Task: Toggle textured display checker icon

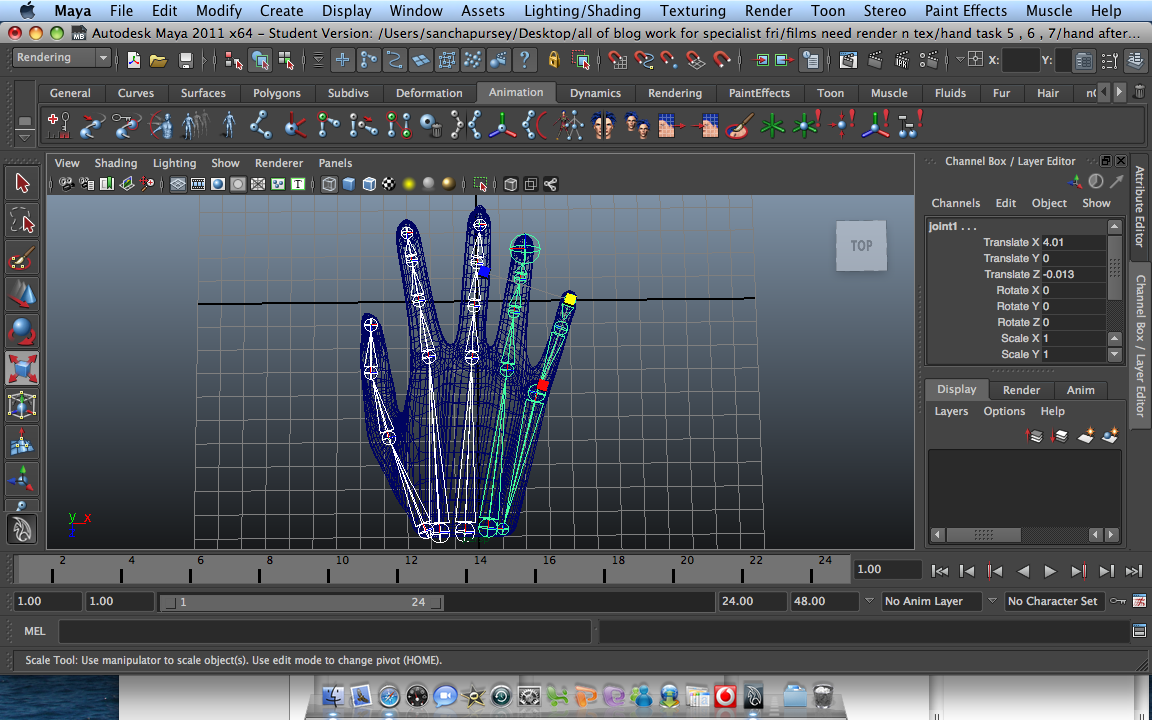Action: (389, 184)
